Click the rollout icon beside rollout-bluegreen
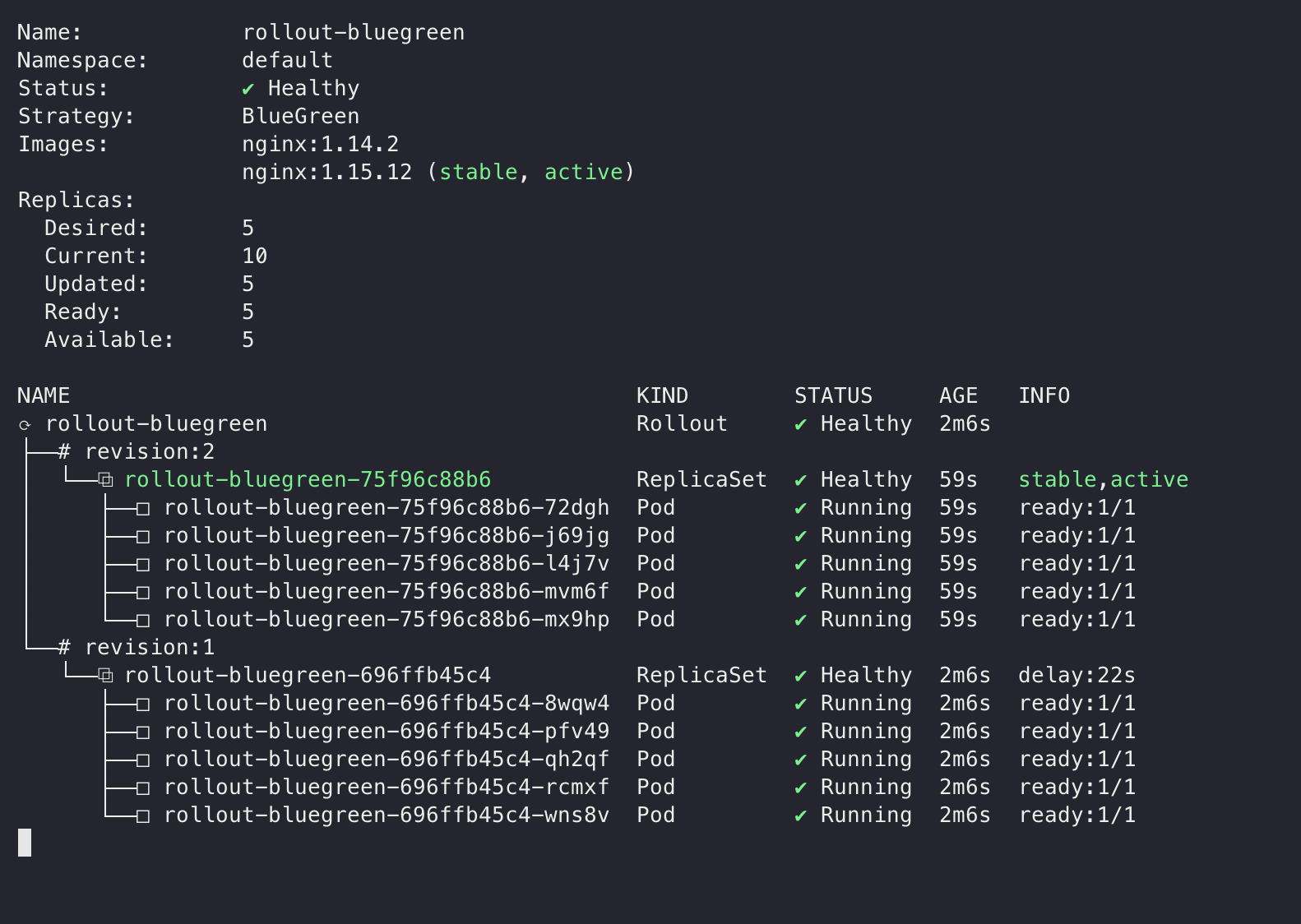 [x=25, y=425]
